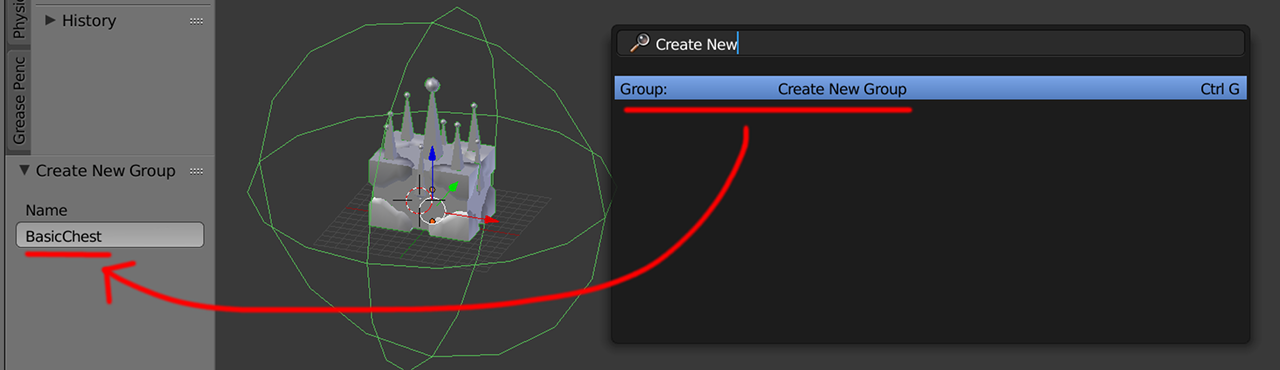The width and height of the screenshot is (1280, 370).
Task: Click the Name label above BasicChest field
Action: pyautogui.click(x=46, y=210)
